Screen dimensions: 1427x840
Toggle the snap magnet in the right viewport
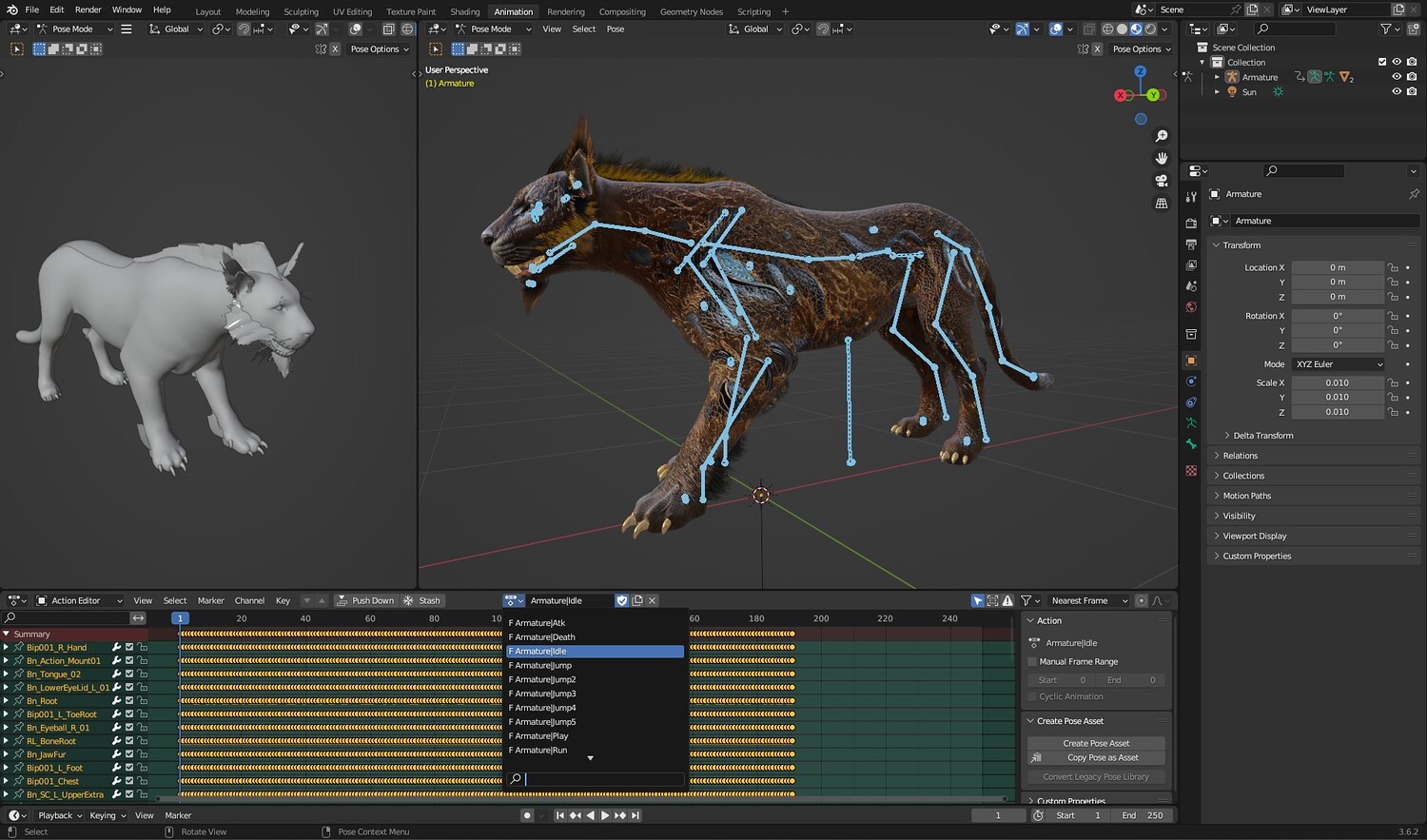[823, 29]
